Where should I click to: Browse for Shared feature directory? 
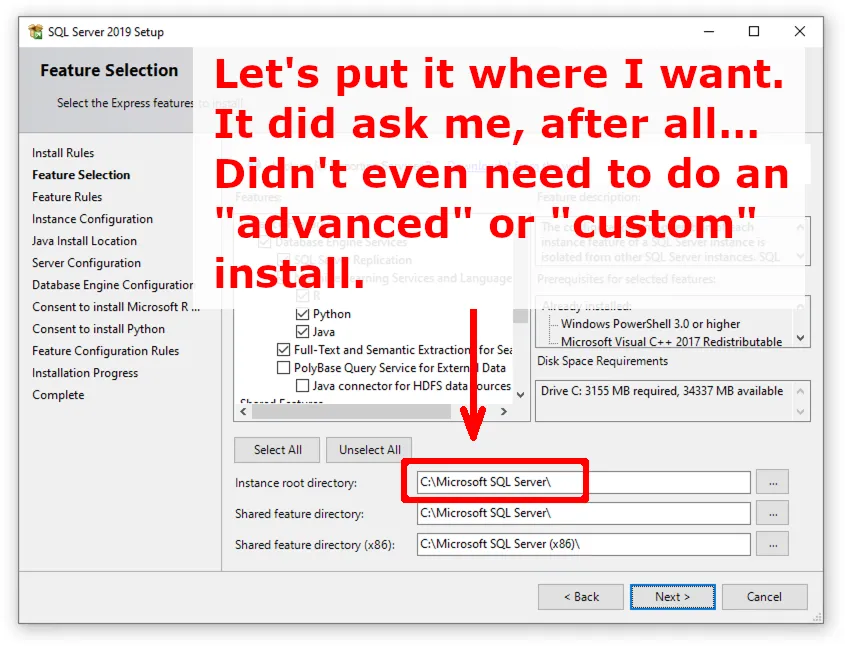tap(772, 513)
